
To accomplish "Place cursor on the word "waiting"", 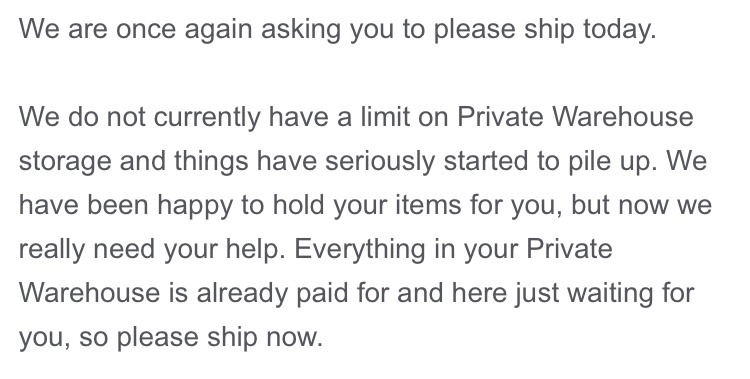I will [x=608, y=294].
